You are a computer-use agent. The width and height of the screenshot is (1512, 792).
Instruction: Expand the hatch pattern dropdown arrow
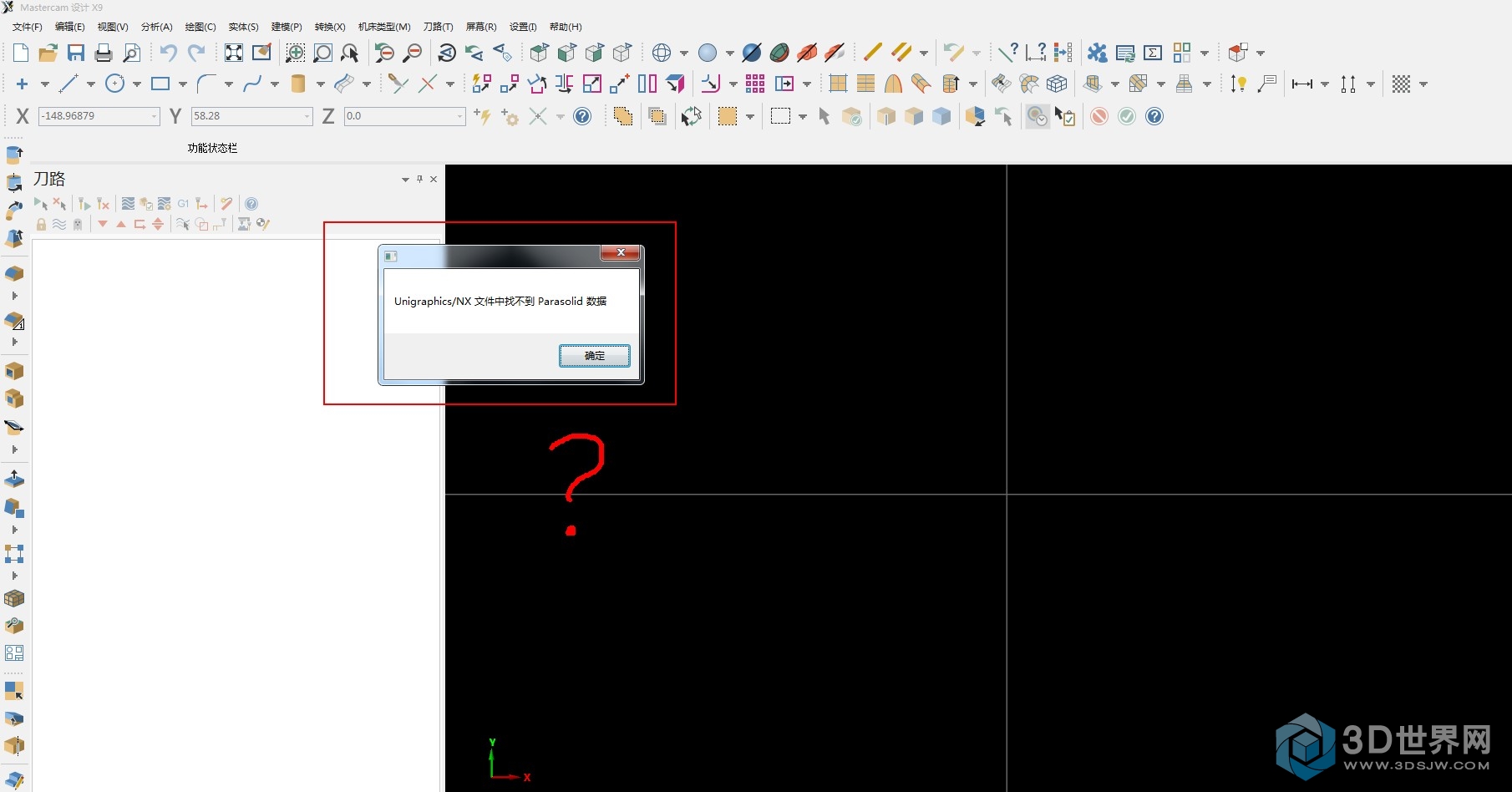click(1423, 84)
